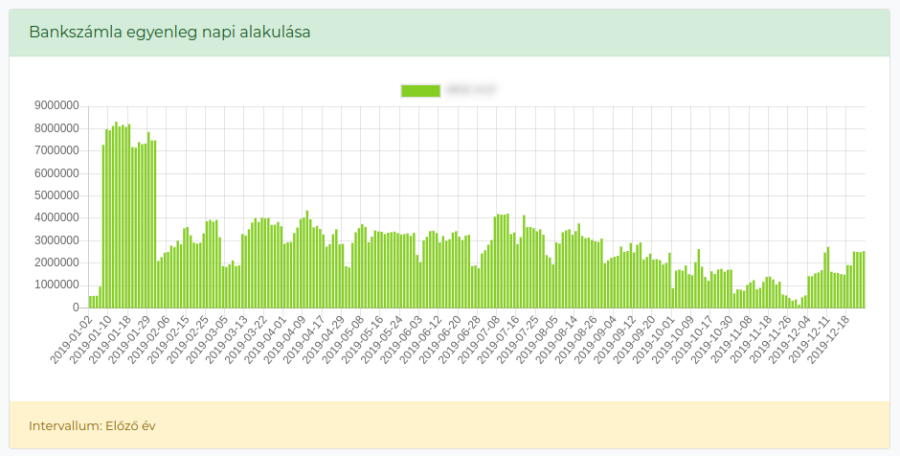Viewport: 900px width, 456px height.
Task: Click the chart title 'Bankszámla egyenleg napi alakulása'
Action: (x=169, y=32)
